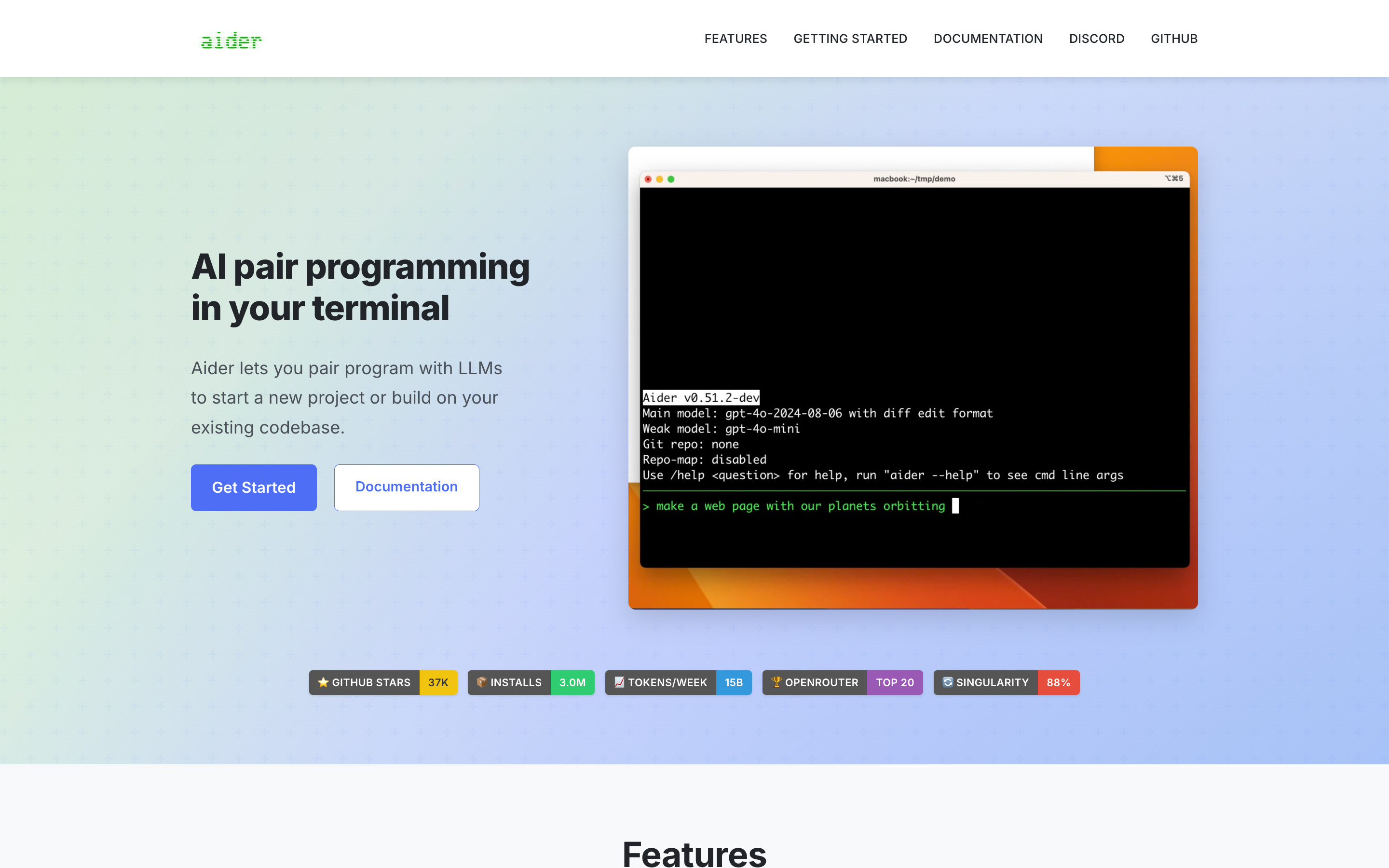
Task: Click the cycle icon on Singularity badge
Action: tap(948, 682)
